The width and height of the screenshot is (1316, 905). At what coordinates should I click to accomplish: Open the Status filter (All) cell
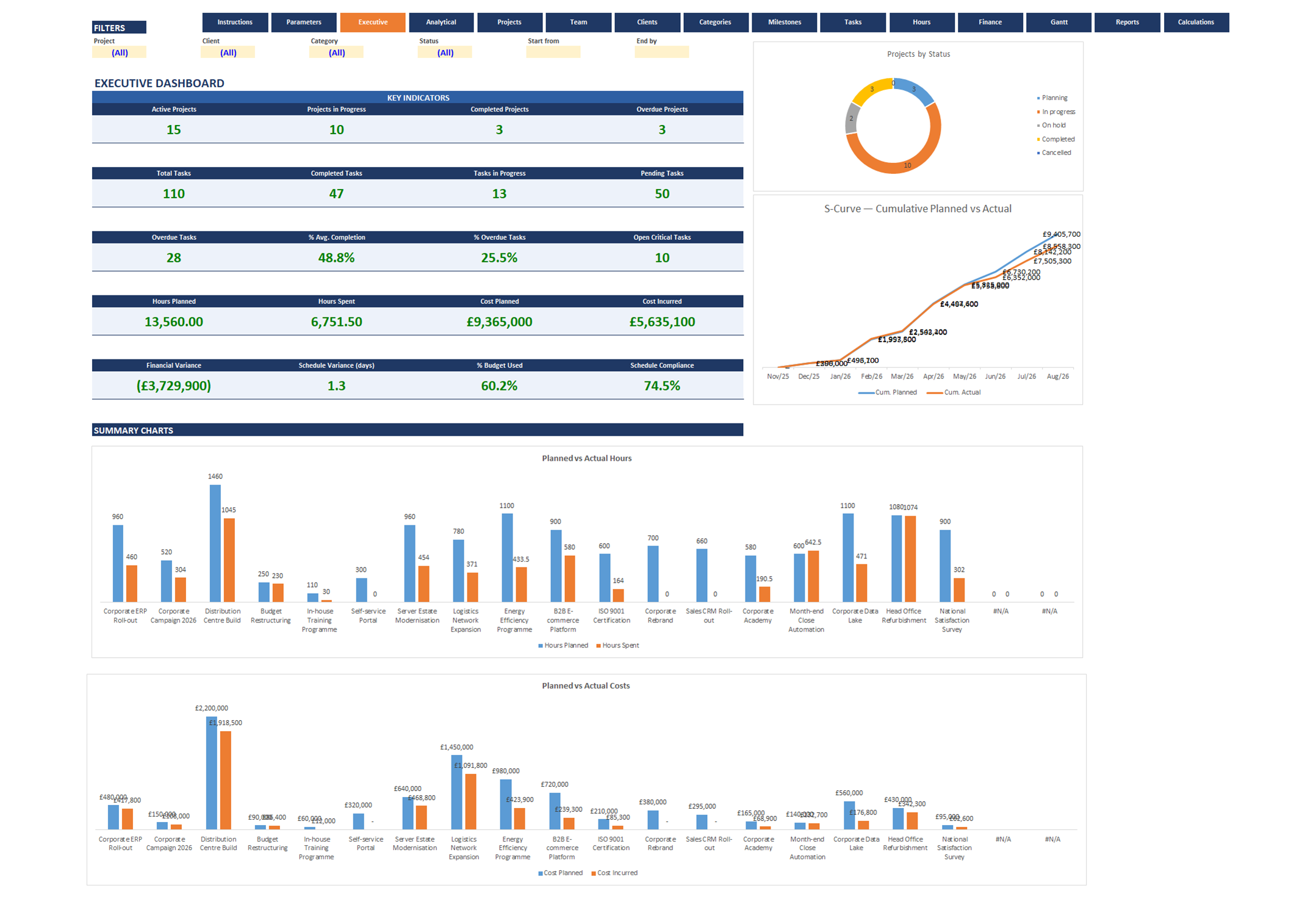445,53
